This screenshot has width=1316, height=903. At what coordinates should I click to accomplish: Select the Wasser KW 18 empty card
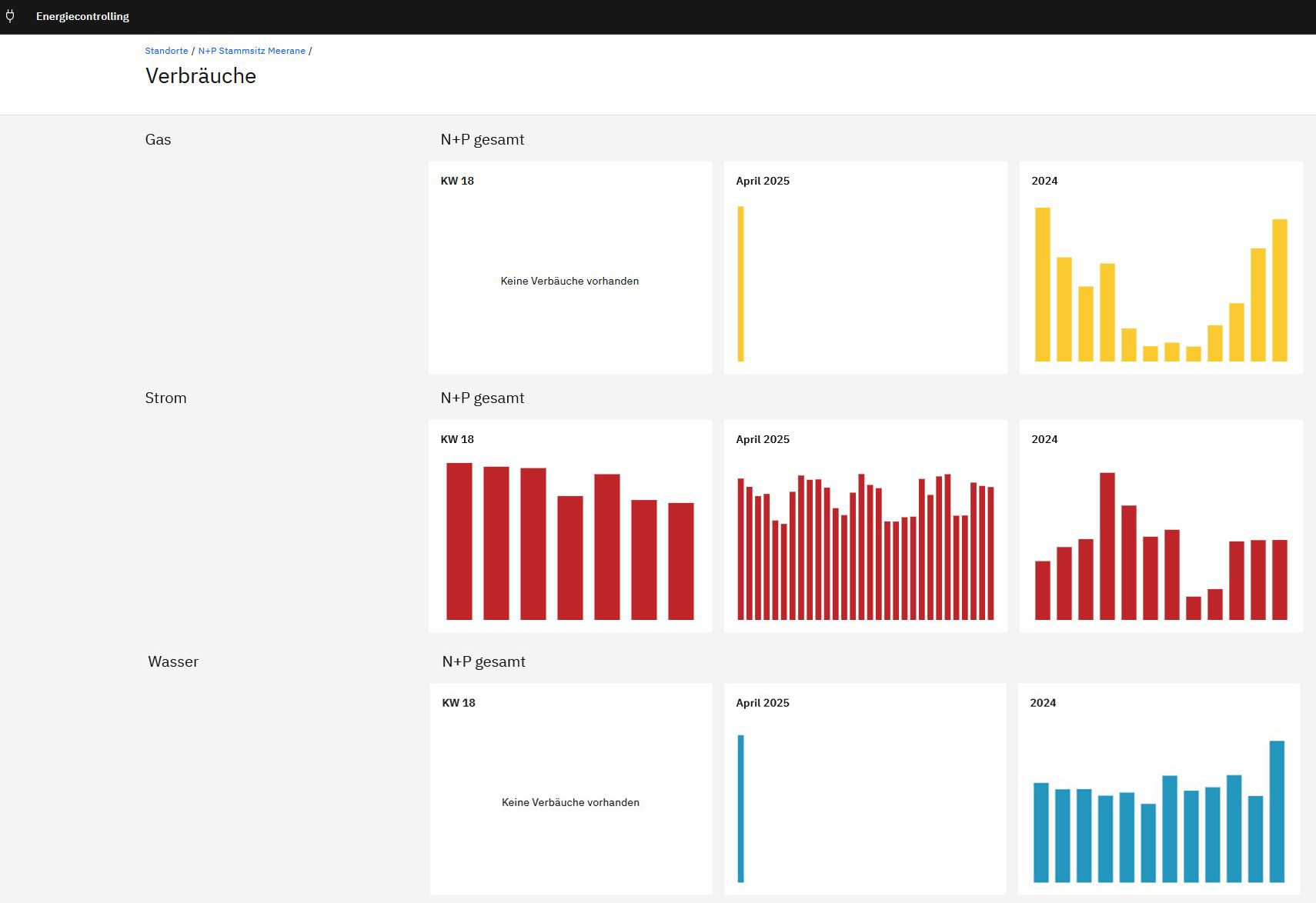571,789
